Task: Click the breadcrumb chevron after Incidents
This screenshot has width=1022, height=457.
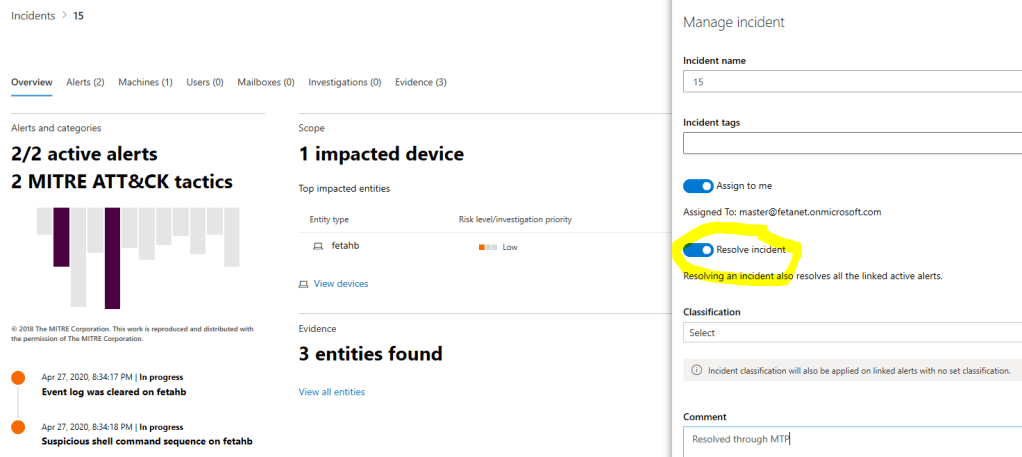Action: click(65, 16)
